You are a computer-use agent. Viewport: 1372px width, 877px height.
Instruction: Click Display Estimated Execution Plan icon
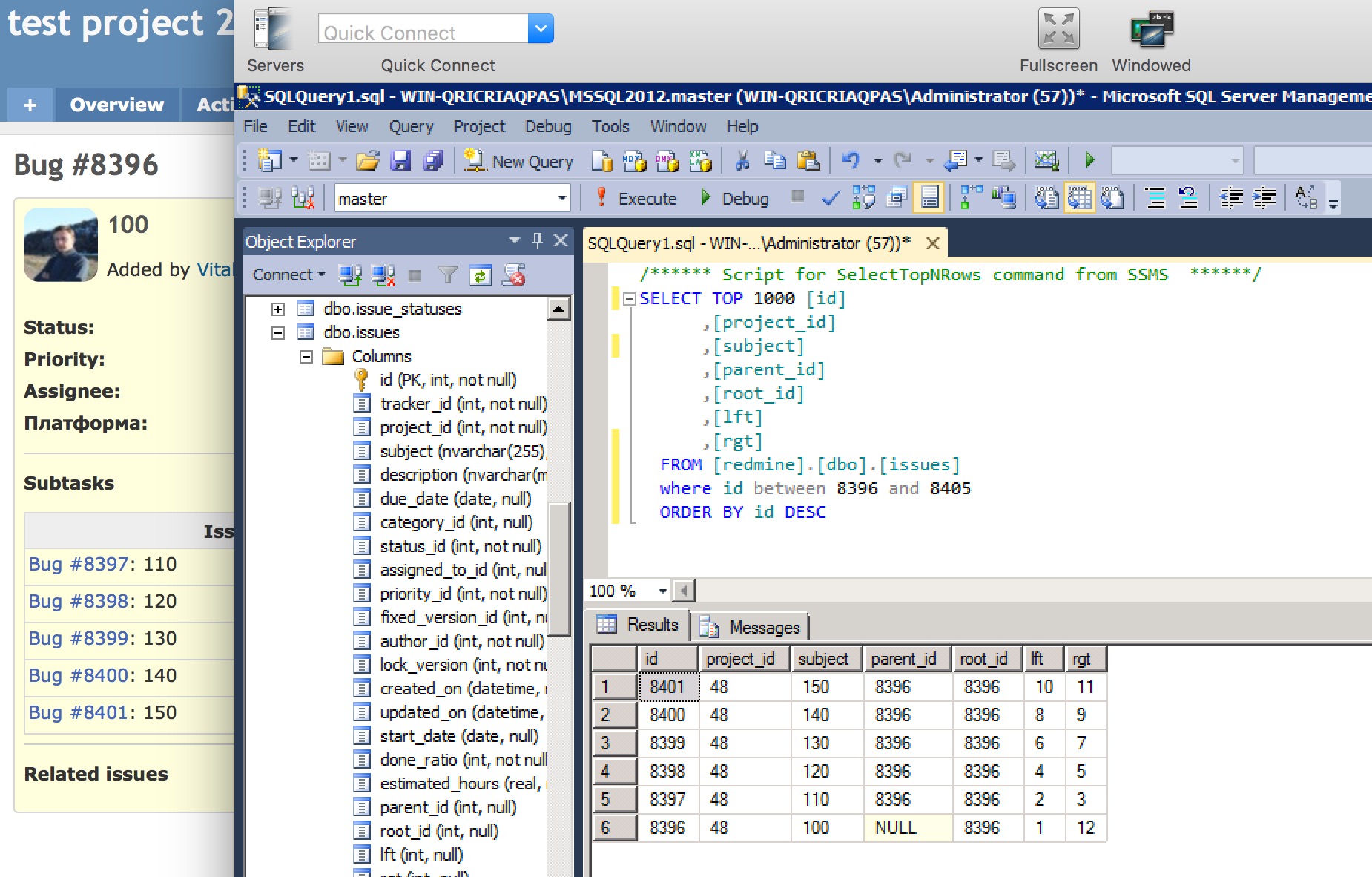click(x=864, y=198)
